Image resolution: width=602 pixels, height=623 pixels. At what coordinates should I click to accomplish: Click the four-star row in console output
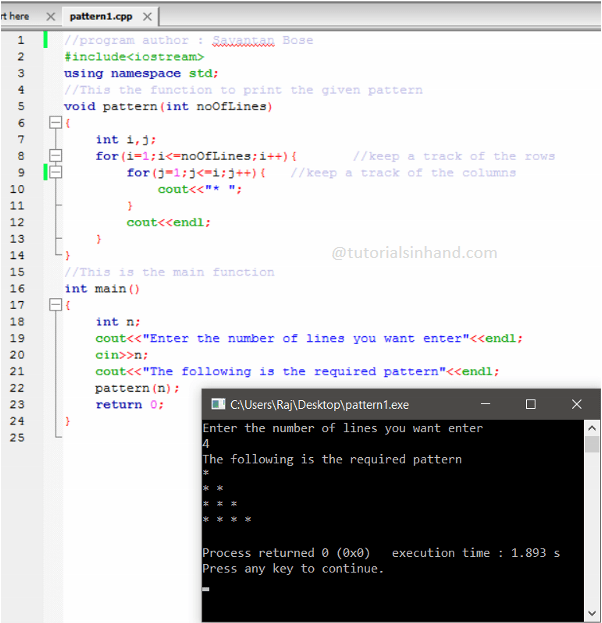pos(227,519)
